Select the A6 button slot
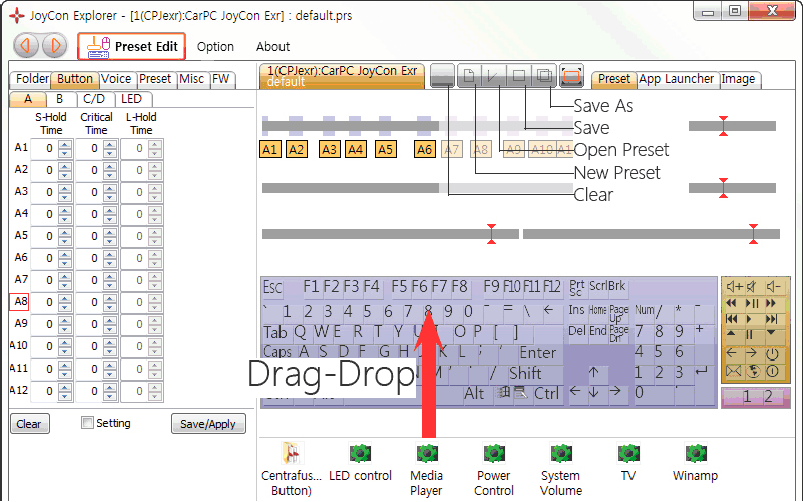 pos(425,150)
